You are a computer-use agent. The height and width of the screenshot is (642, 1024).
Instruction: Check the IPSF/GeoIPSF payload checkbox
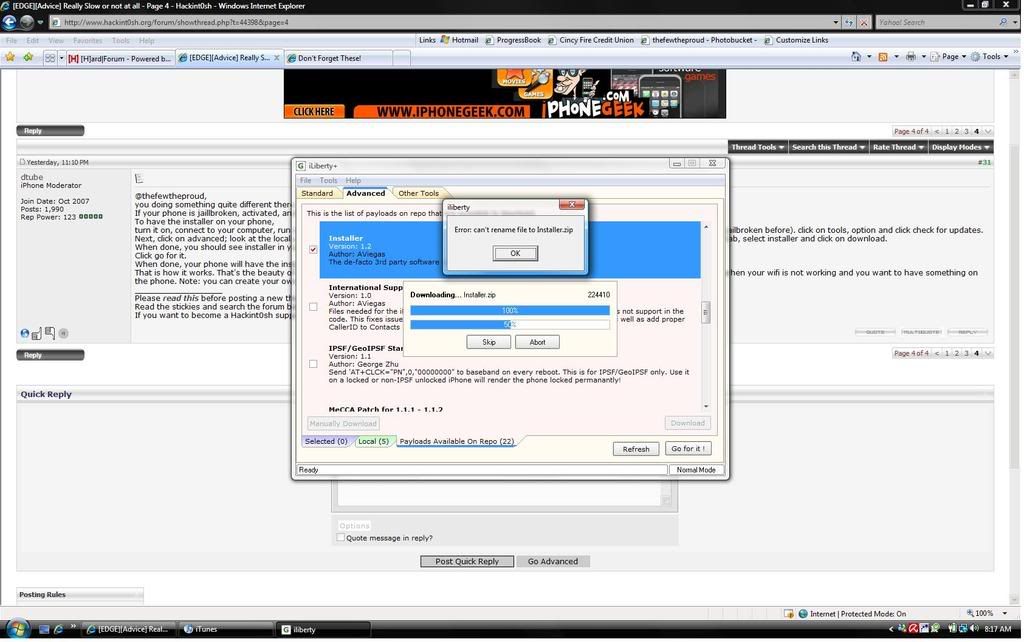pos(313,364)
